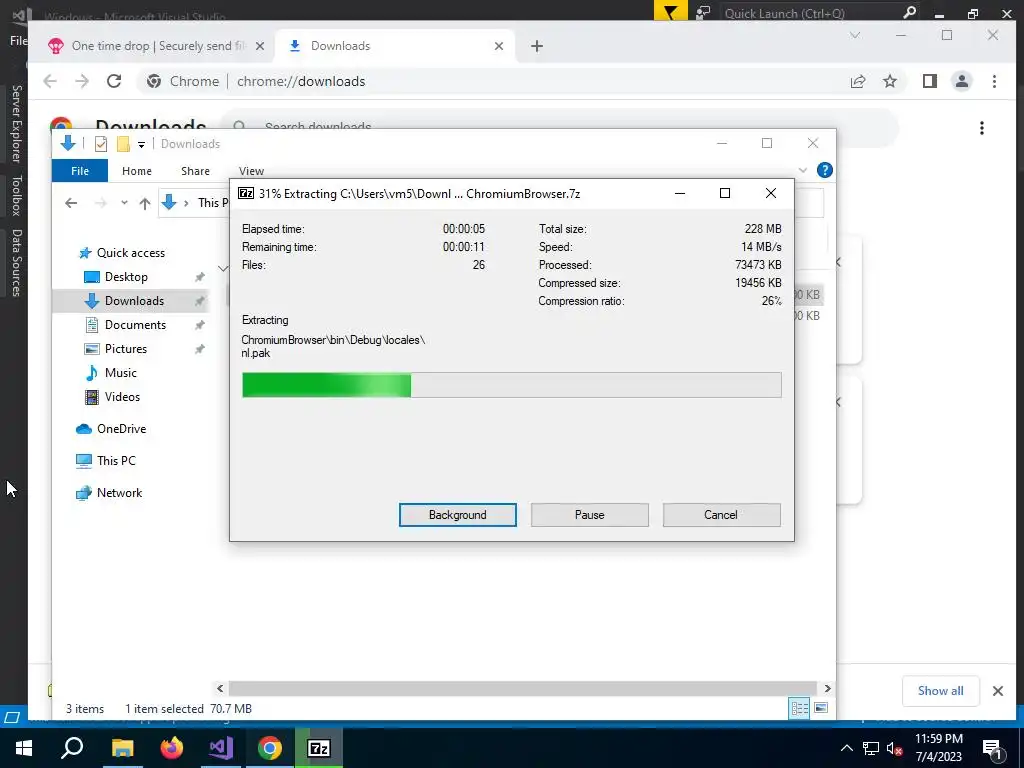Click Explorer back arrow
This screenshot has height=768, width=1024.
pyautogui.click(x=71, y=203)
